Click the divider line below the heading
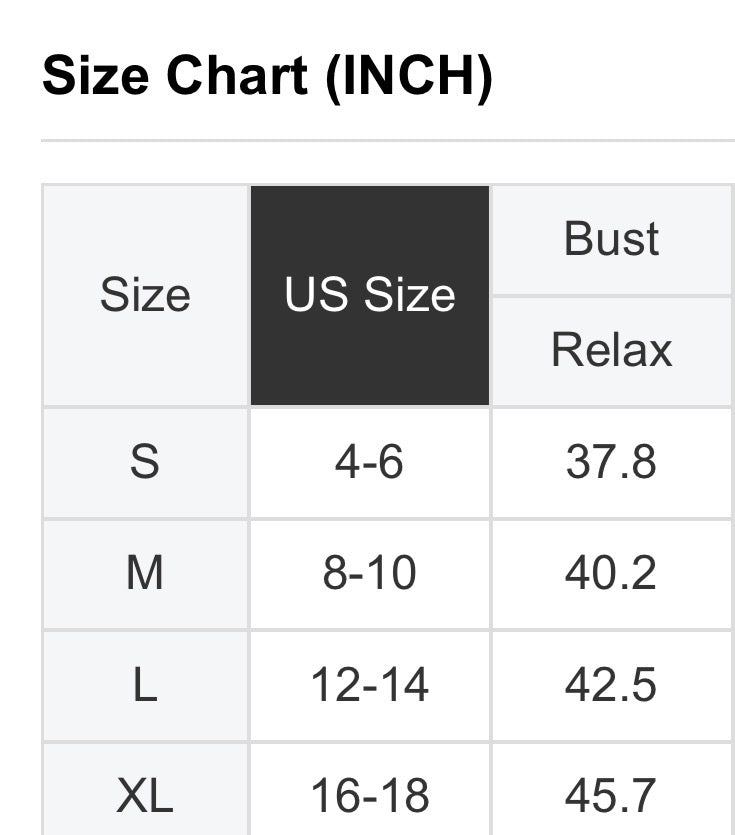Screen dimensions: 735x835 point(388,141)
